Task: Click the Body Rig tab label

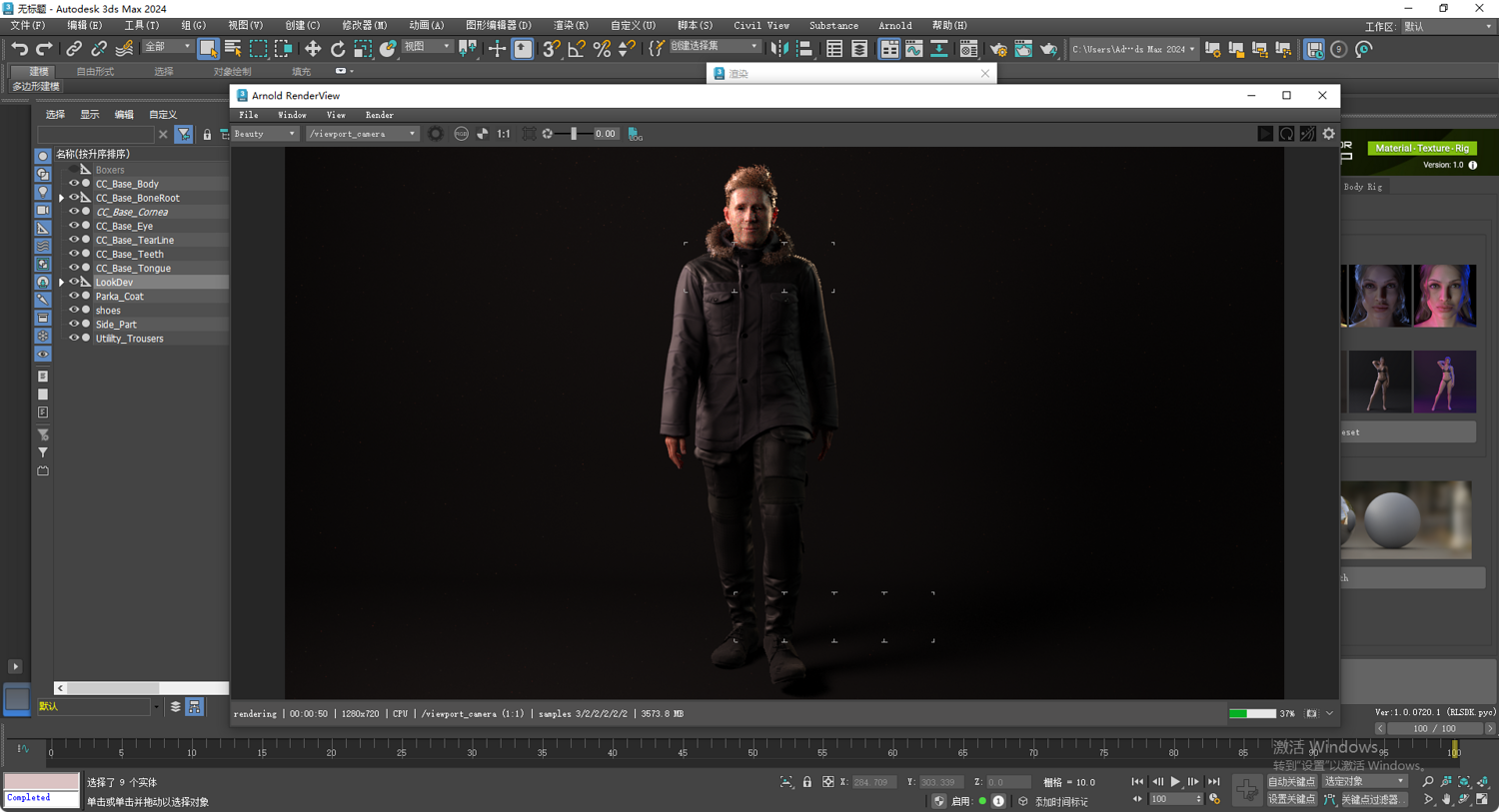Action: (1363, 187)
